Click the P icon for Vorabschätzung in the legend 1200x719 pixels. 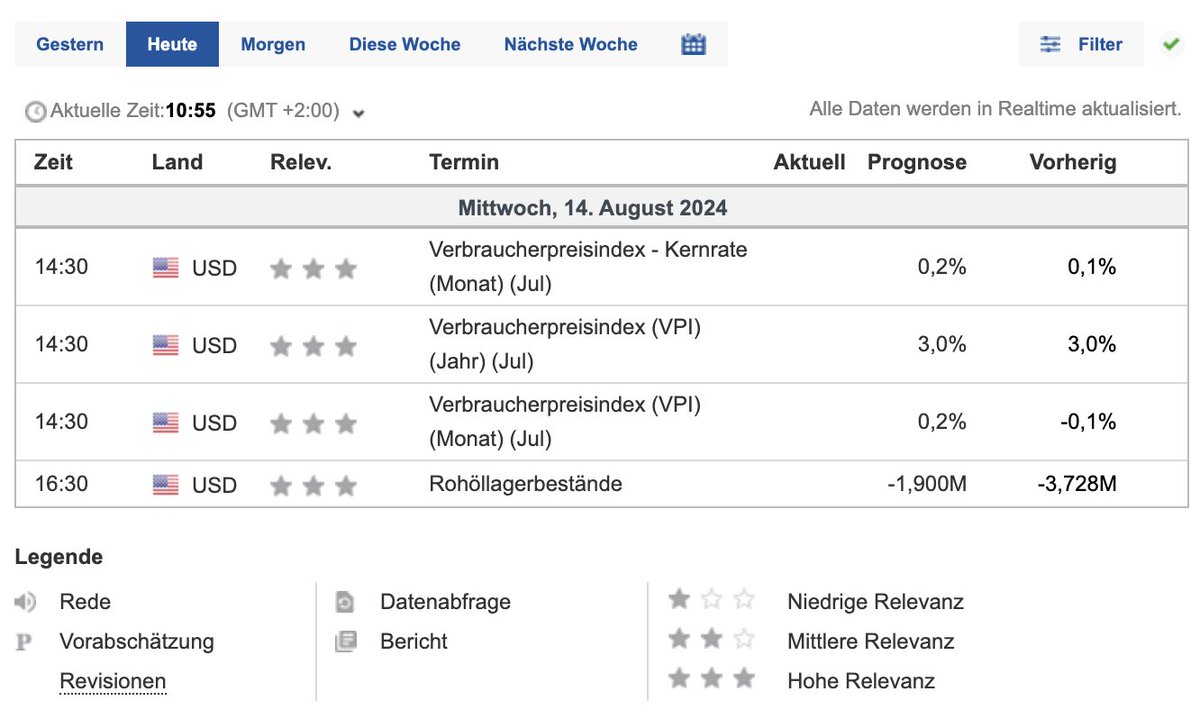coord(24,642)
